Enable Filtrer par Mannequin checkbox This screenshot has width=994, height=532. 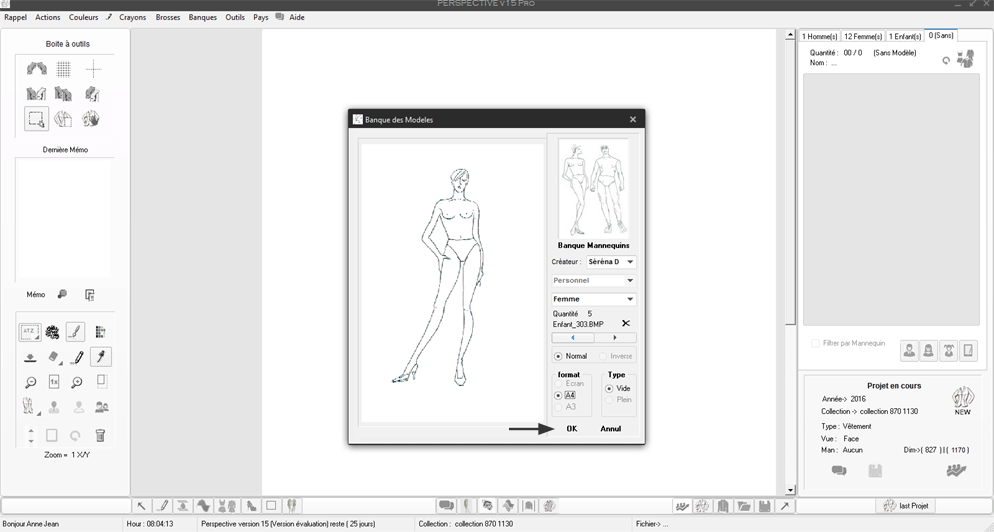(x=816, y=344)
